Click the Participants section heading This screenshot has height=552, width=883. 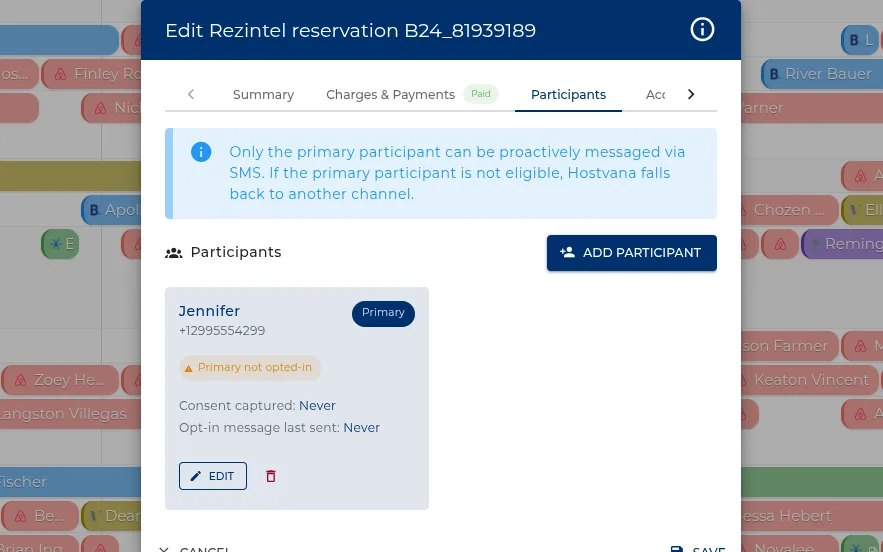click(x=235, y=252)
